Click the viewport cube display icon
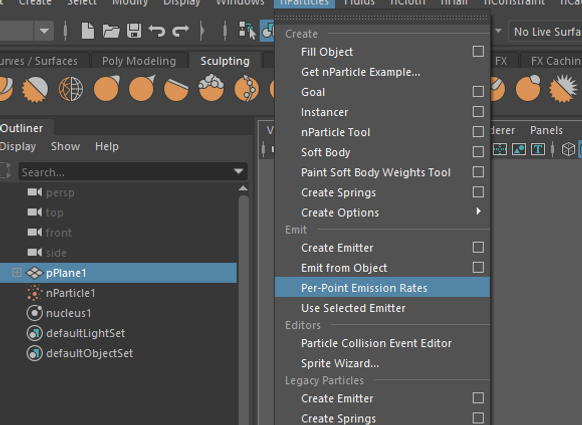 coord(568,149)
